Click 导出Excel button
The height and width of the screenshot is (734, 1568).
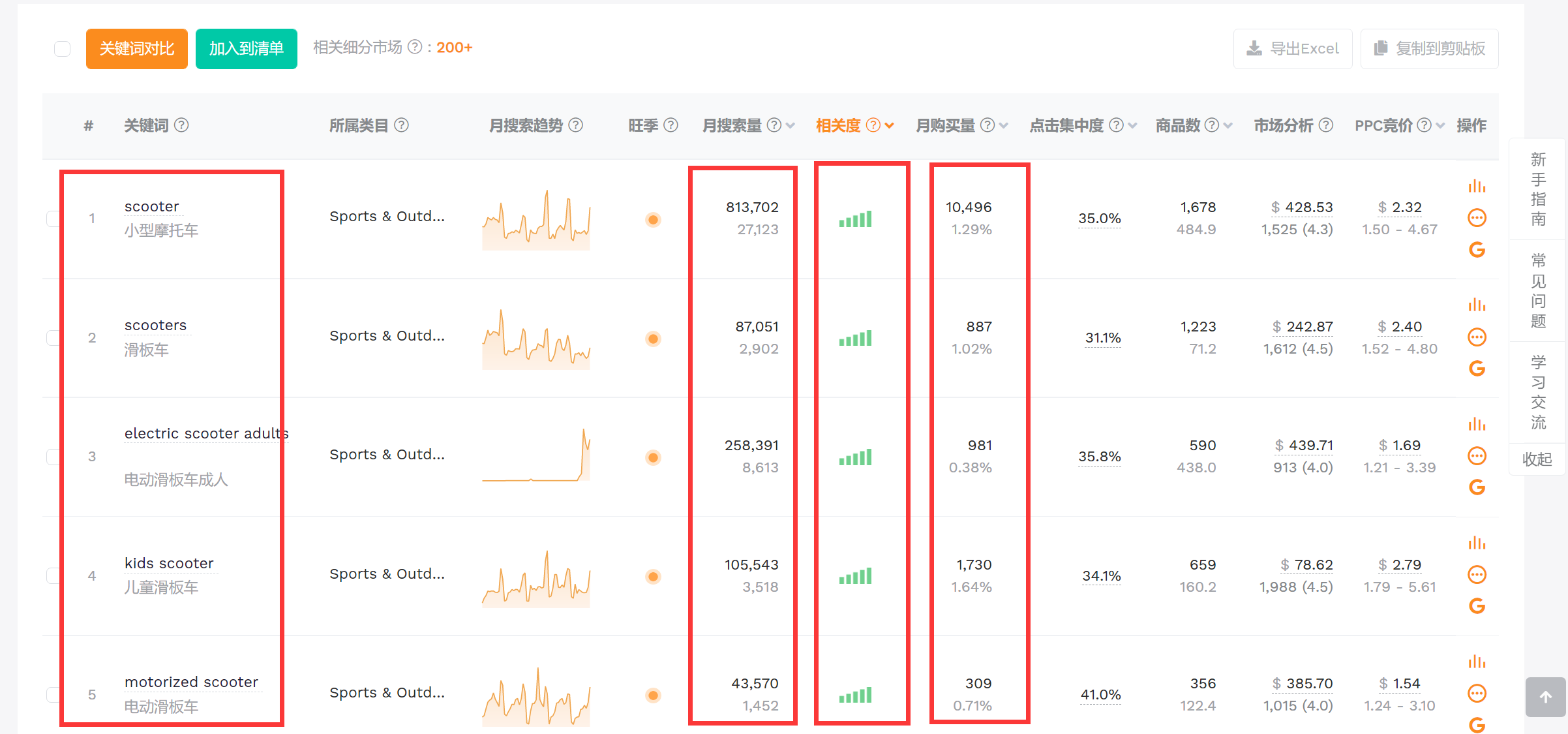point(1292,49)
